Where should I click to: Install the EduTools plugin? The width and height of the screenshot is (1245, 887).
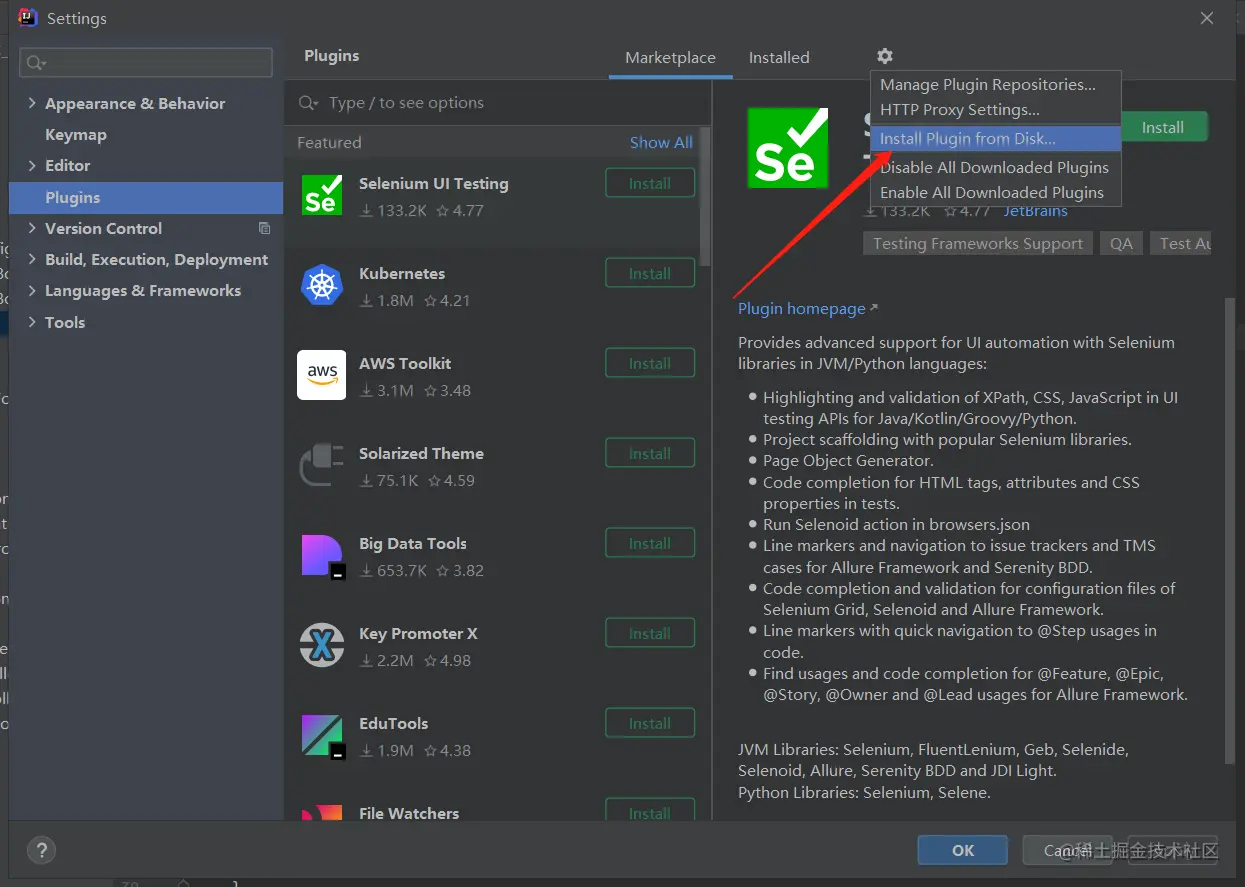click(650, 723)
